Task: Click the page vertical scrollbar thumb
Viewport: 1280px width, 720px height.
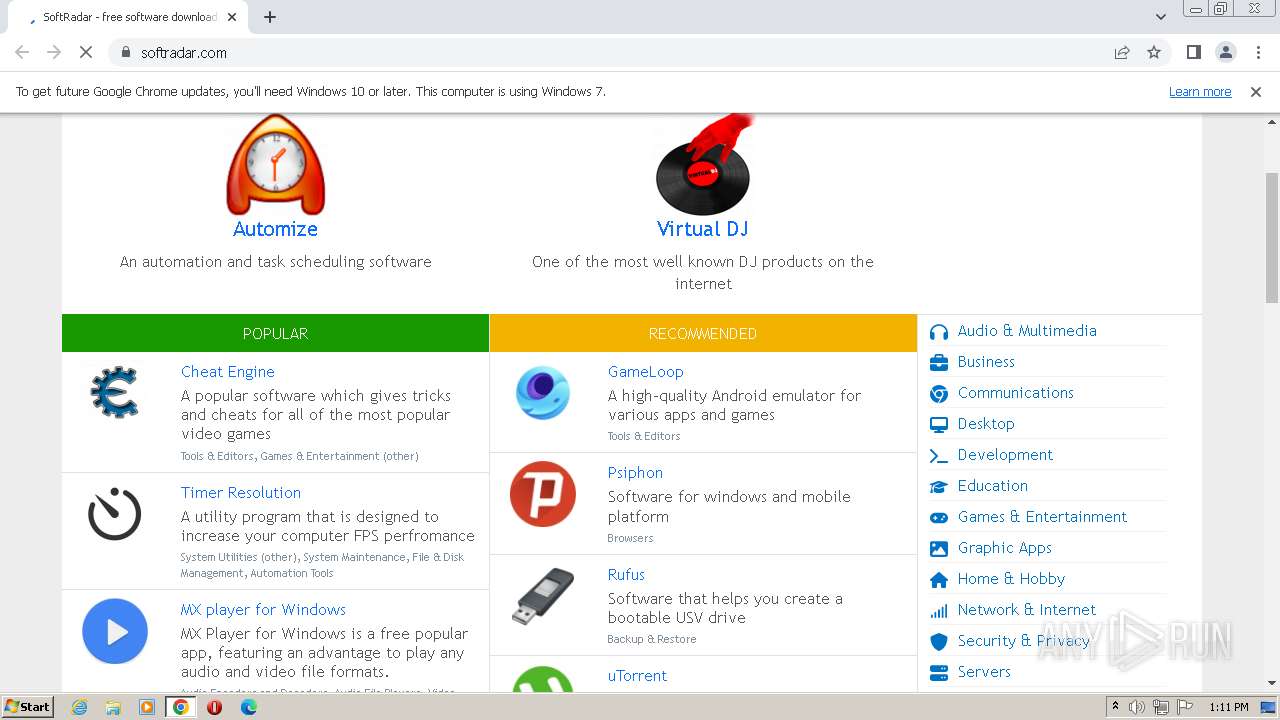Action: [x=1271, y=237]
